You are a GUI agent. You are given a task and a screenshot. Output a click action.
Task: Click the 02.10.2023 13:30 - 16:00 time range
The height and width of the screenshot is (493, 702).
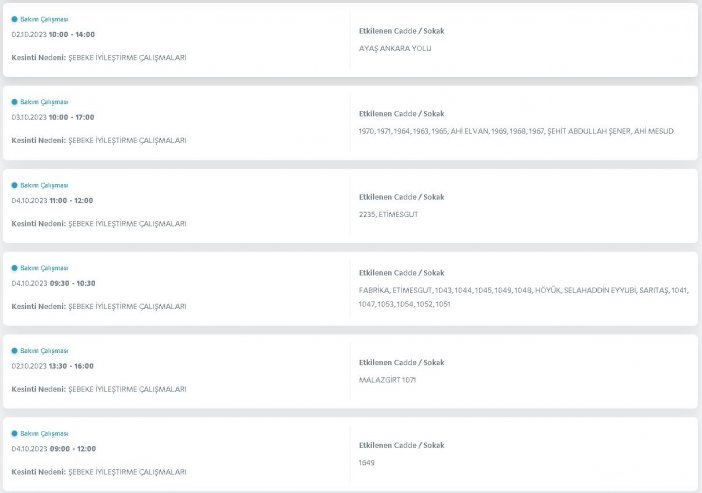tap(53, 366)
